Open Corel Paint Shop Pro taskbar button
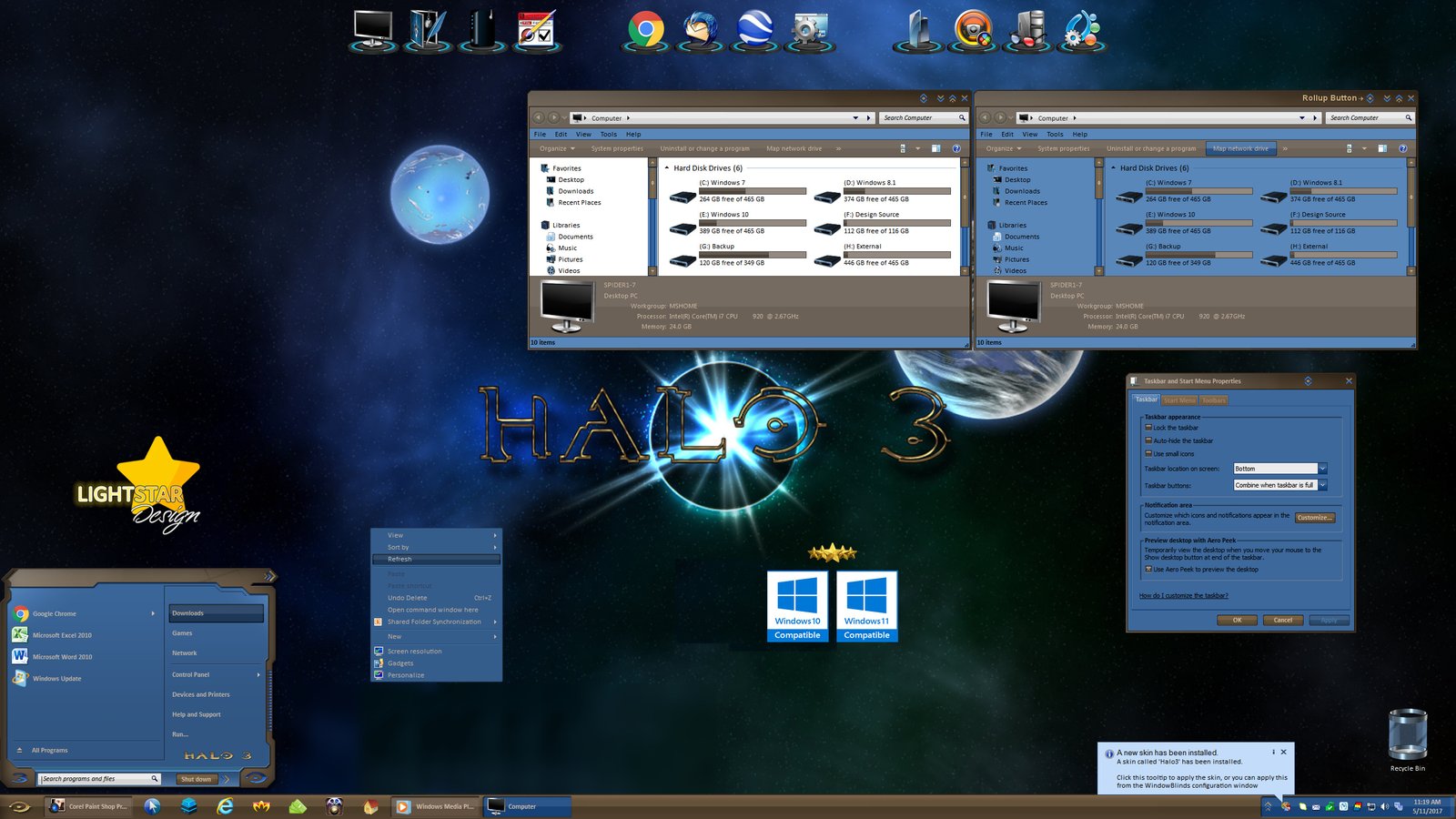 pyautogui.click(x=89, y=806)
